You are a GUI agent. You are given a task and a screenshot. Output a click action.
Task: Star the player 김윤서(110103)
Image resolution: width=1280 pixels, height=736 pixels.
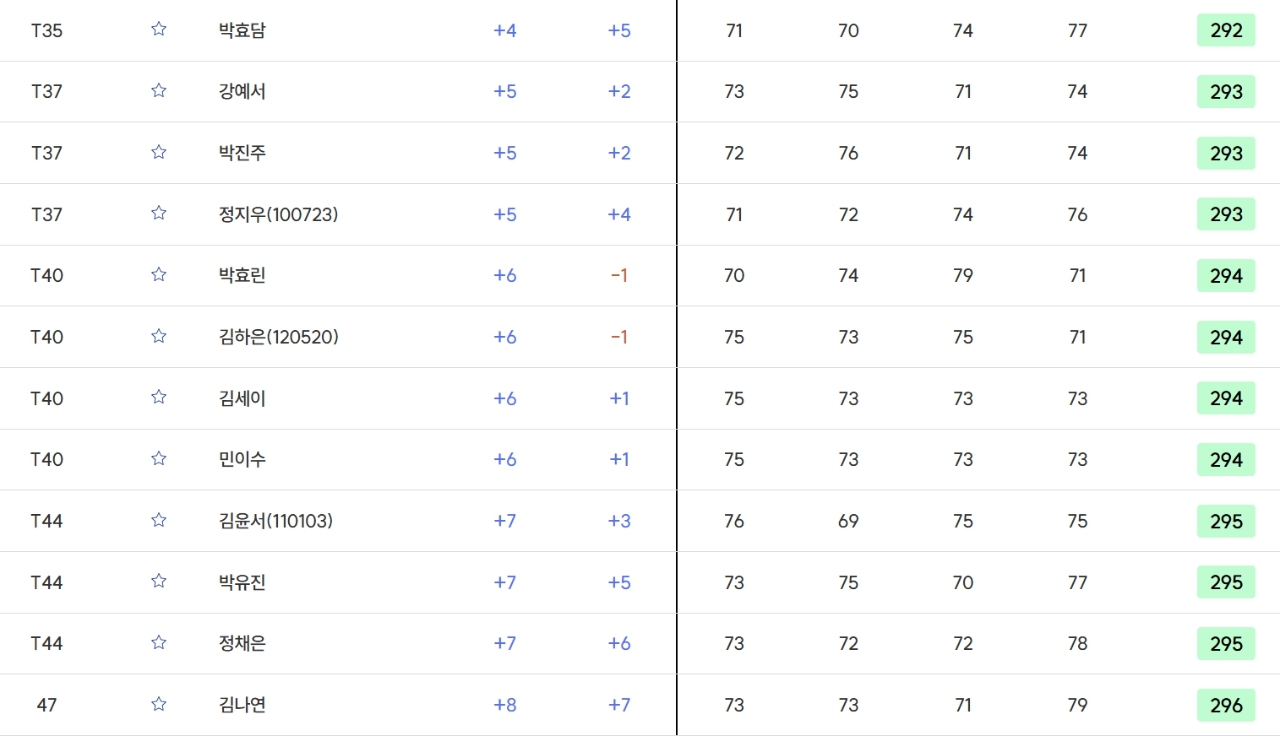coord(158,520)
